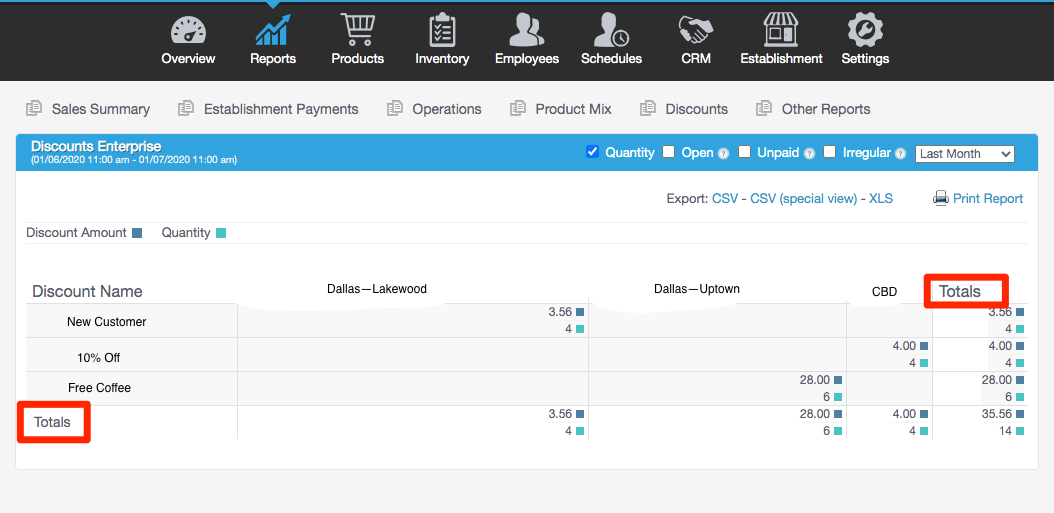Image resolution: width=1054 pixels, height=513 pixels.
Task: Open the Settings gear-wrench icon
Action: [865, 30]
